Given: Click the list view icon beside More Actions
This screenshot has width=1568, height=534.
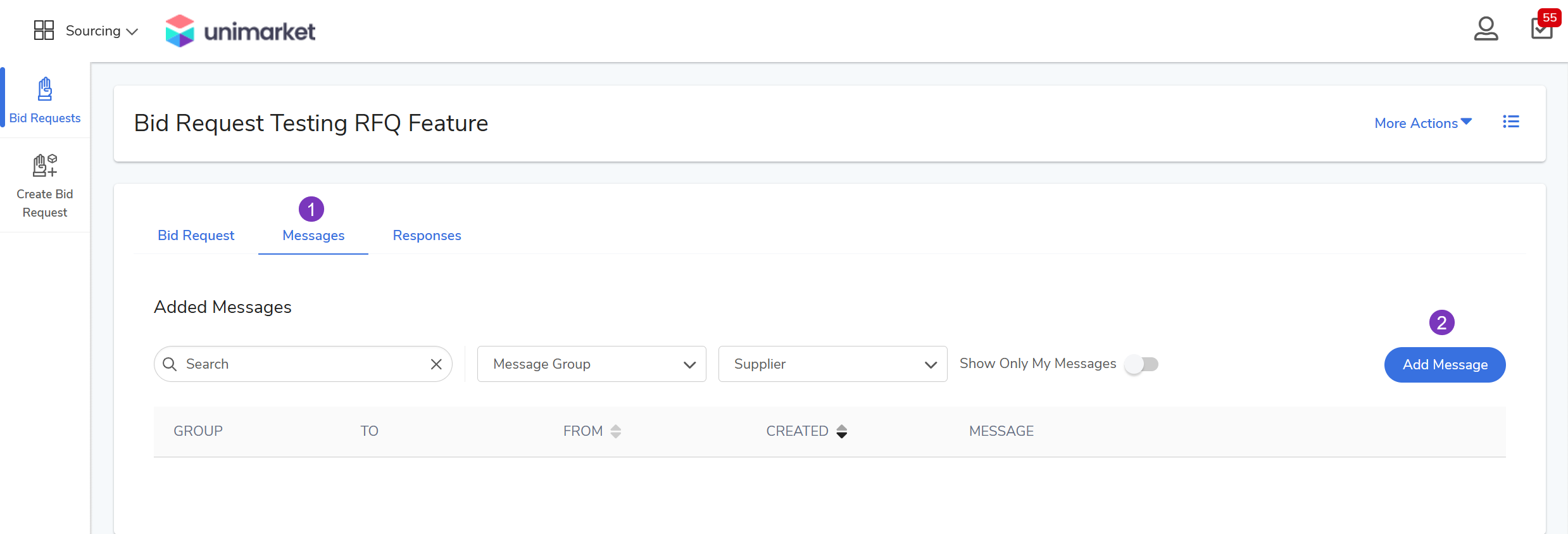Looking at the screenshot, I should pos(1511,122).
